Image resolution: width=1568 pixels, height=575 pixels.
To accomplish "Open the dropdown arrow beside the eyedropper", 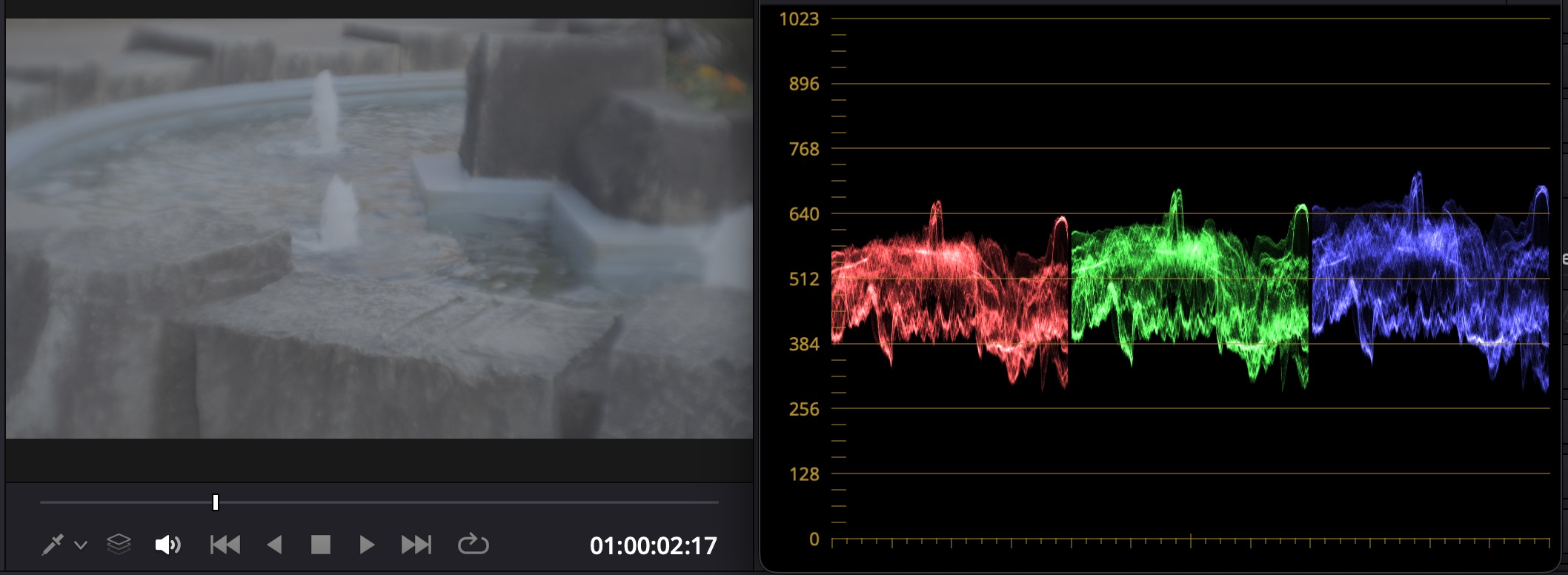I will click(82, 545).
